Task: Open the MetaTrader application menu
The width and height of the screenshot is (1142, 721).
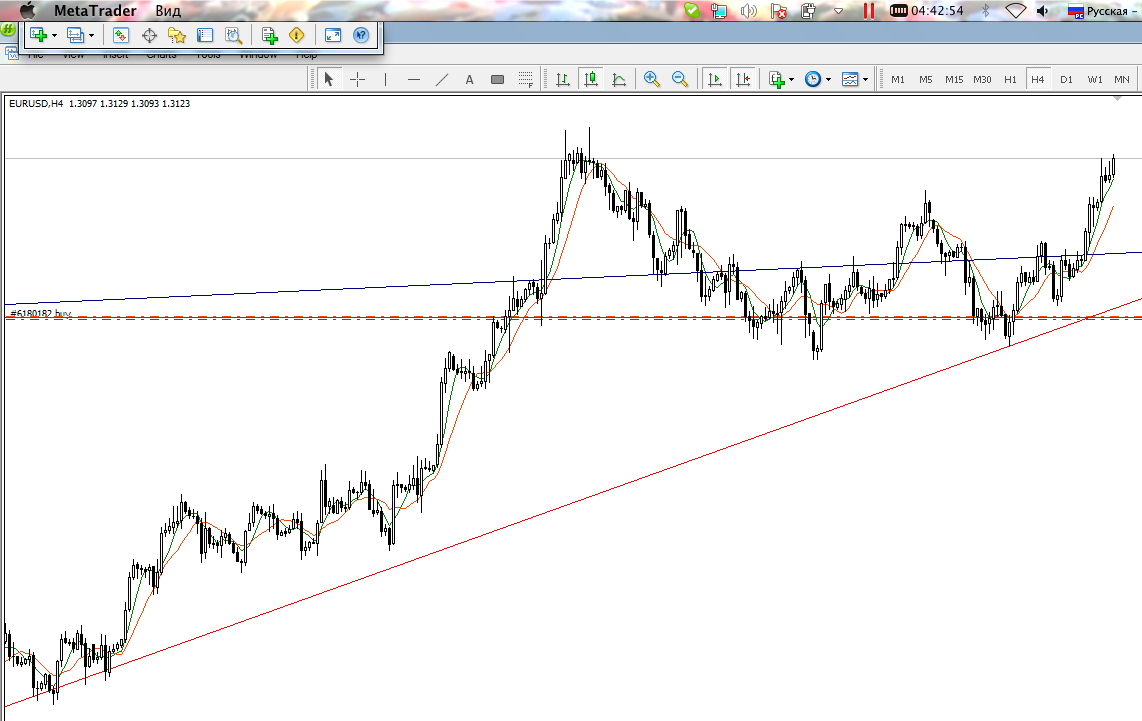Action: [95, 10]
